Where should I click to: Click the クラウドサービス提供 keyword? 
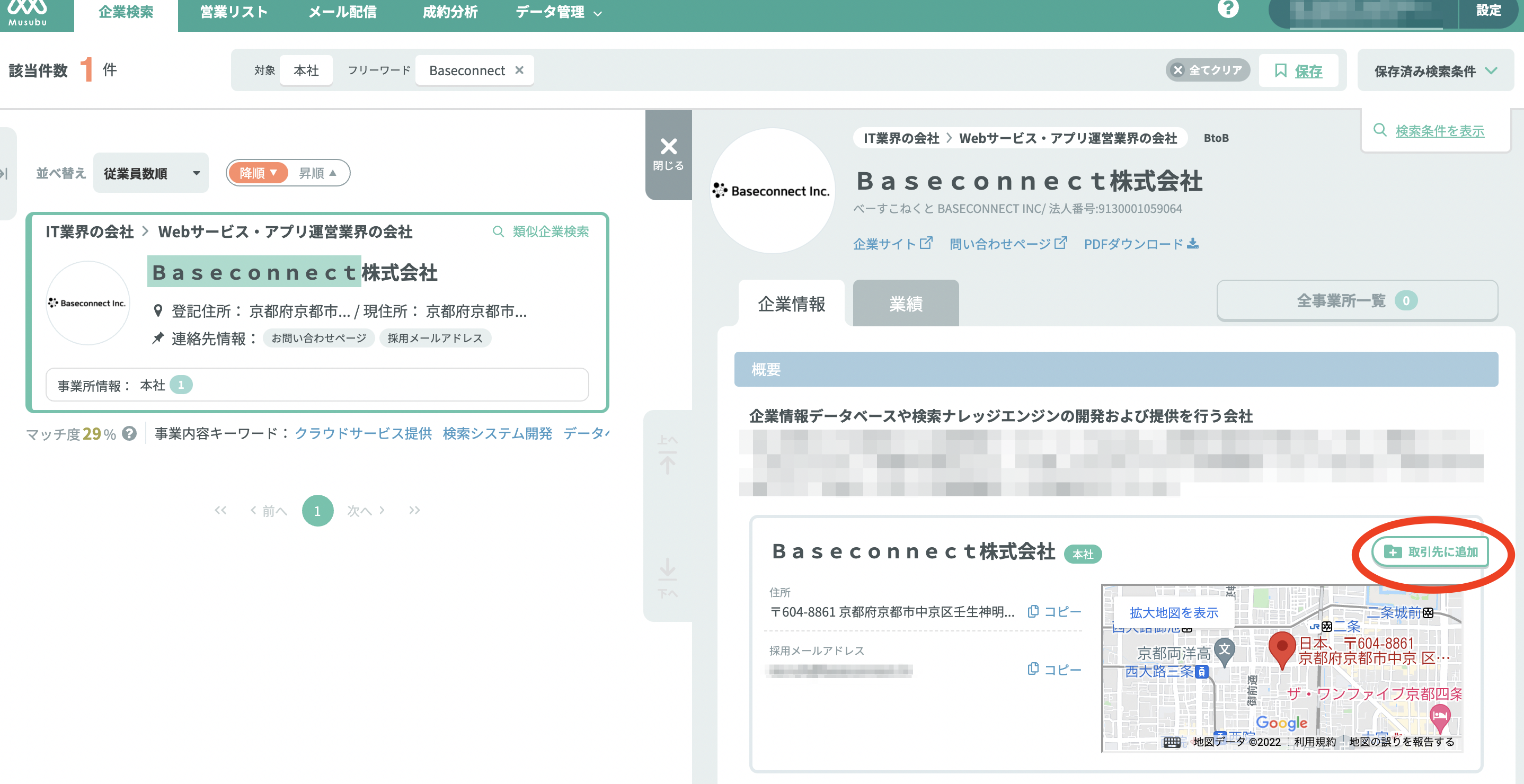(x=364, y=433)
